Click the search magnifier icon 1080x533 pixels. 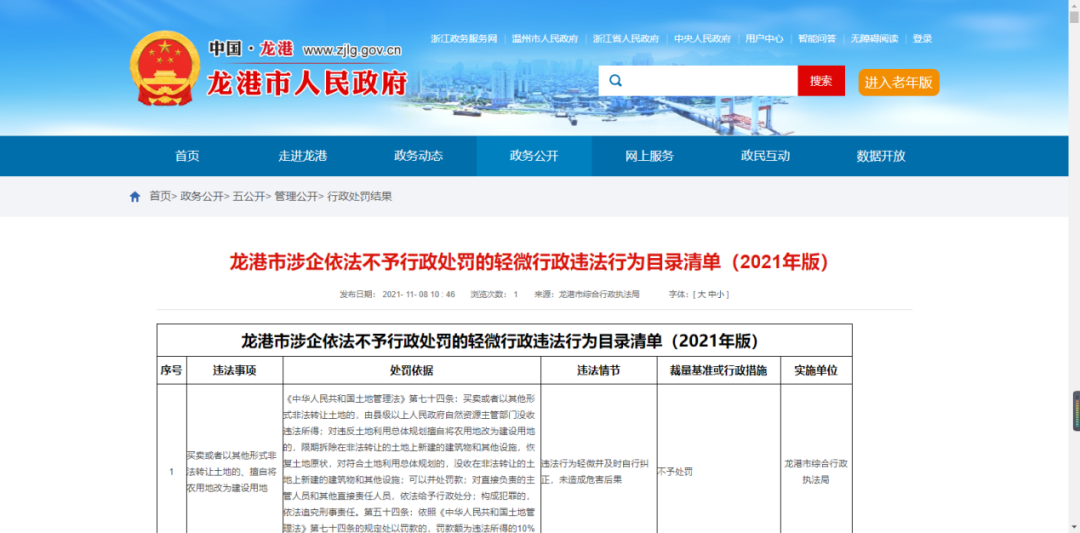pos(616,81)
